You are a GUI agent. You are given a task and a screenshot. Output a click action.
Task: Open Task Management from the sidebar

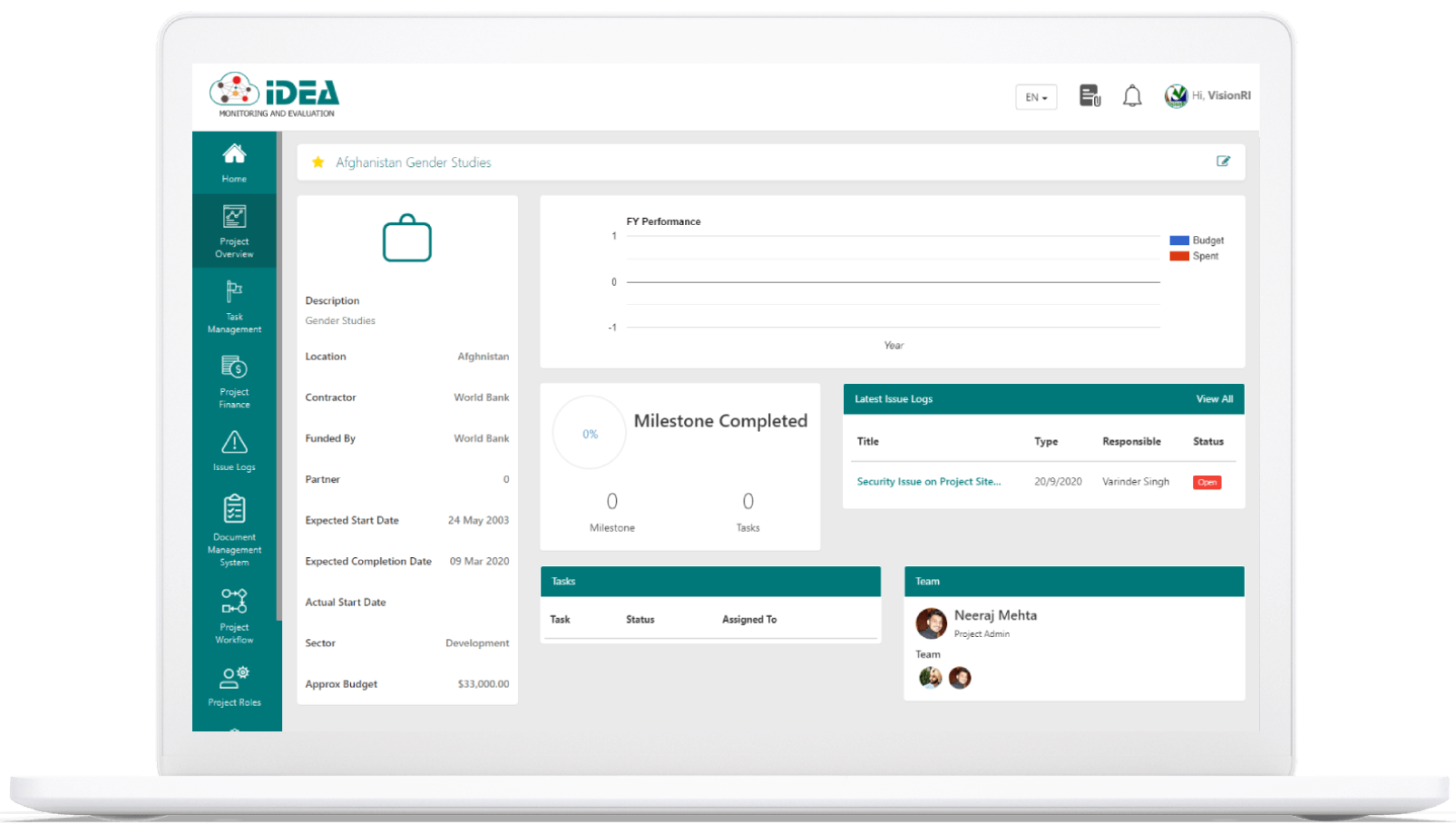click(x=234, y=306)
